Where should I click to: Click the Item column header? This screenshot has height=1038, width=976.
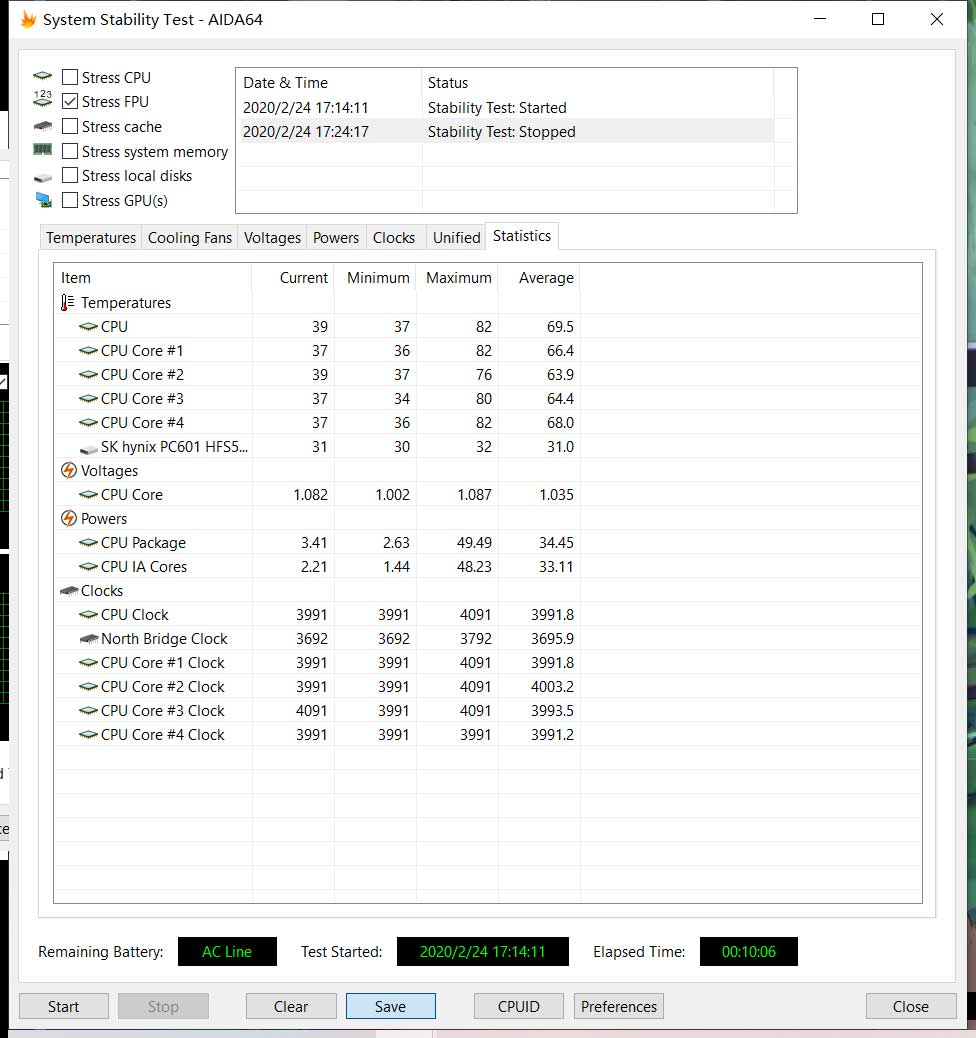point(153,278)
